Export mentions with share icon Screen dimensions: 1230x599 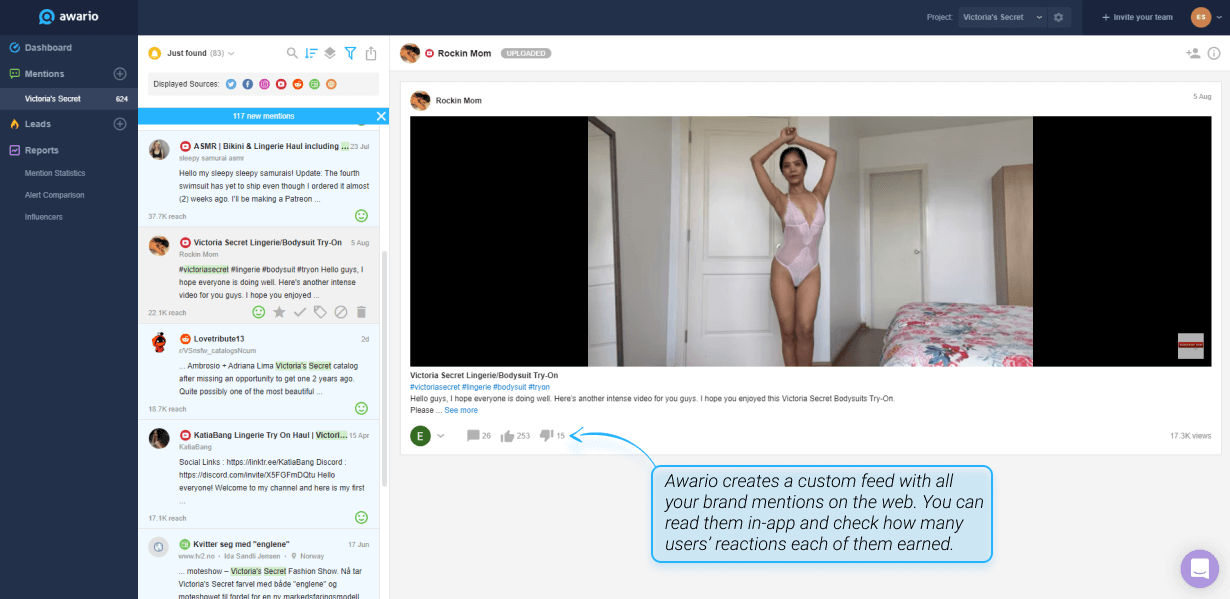pyautogui.click(x=371, y=53)
